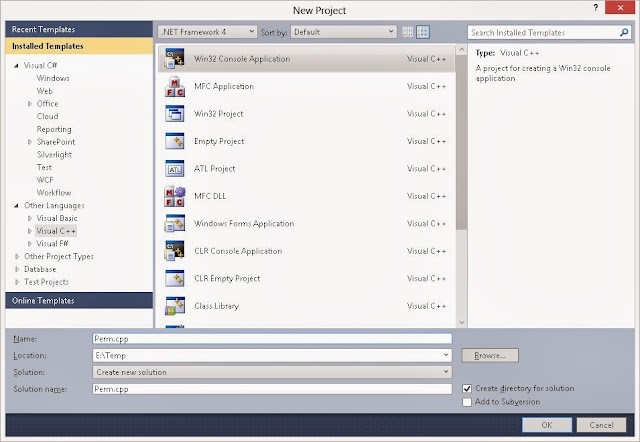Confirm with the OK button

coord(547,425)
